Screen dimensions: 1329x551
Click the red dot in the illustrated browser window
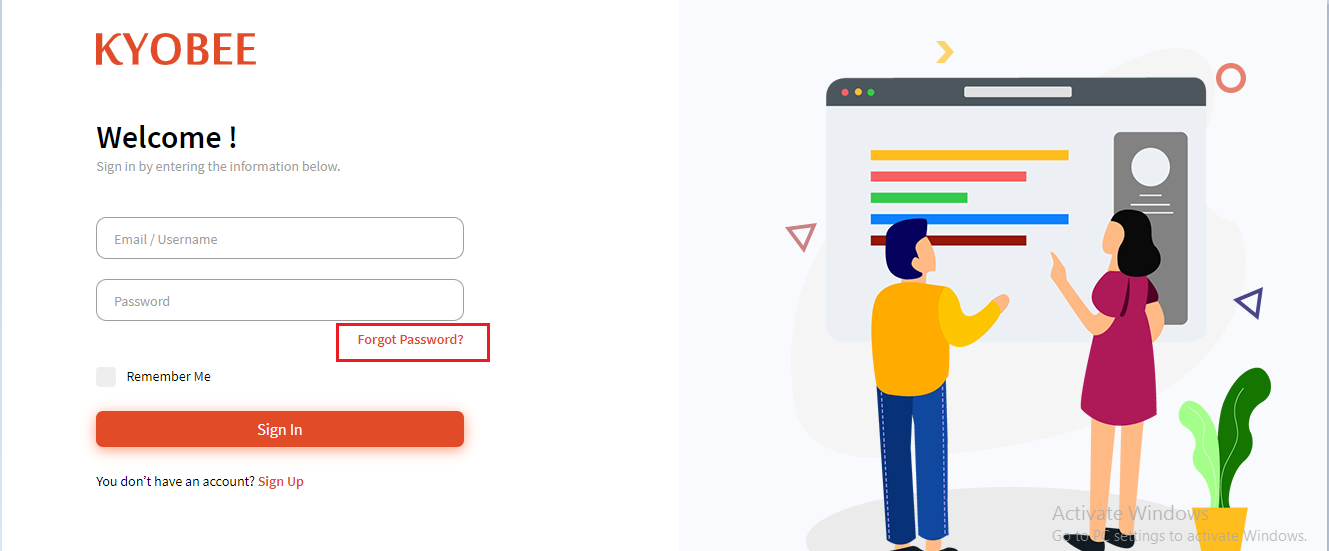coord(845,92)
